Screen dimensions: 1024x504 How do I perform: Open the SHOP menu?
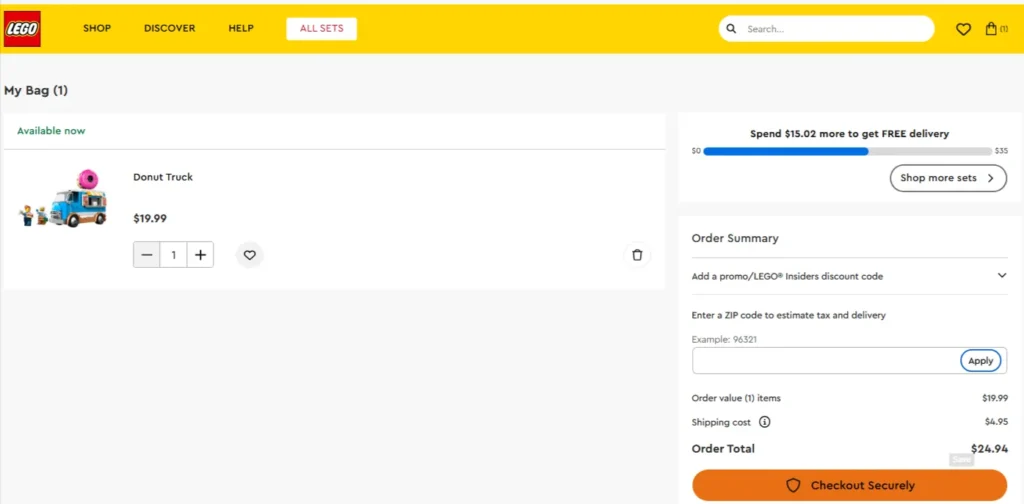coord(97,29)
